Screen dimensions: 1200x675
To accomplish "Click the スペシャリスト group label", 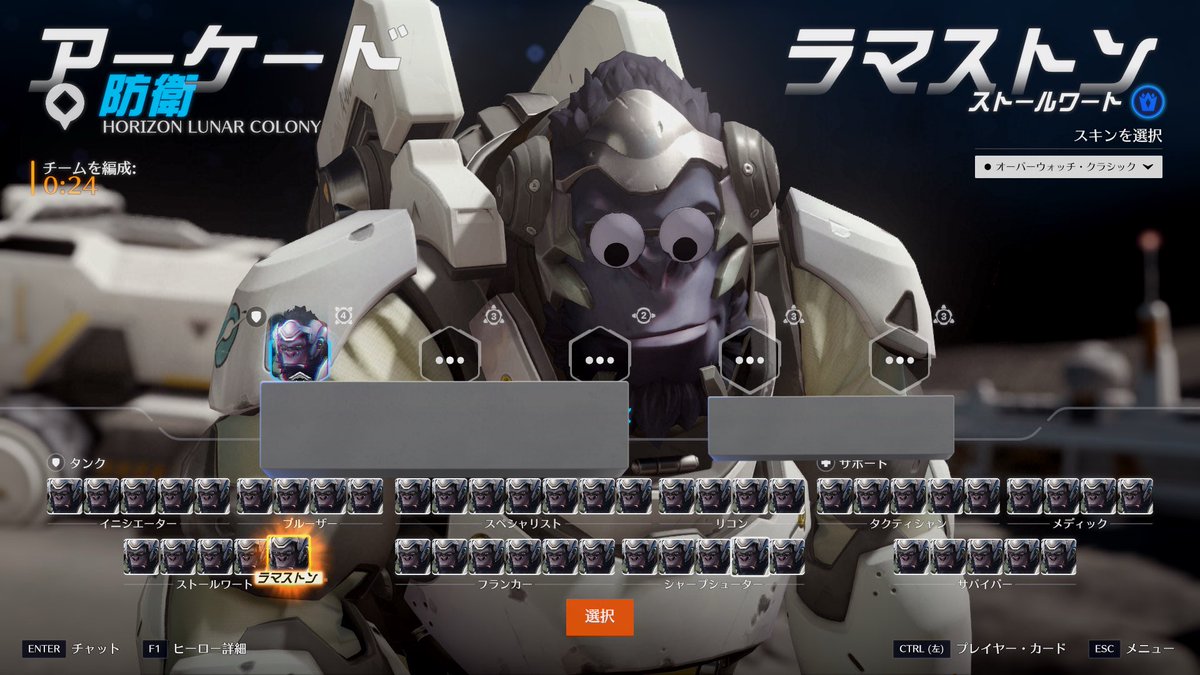I will [523, 523].
